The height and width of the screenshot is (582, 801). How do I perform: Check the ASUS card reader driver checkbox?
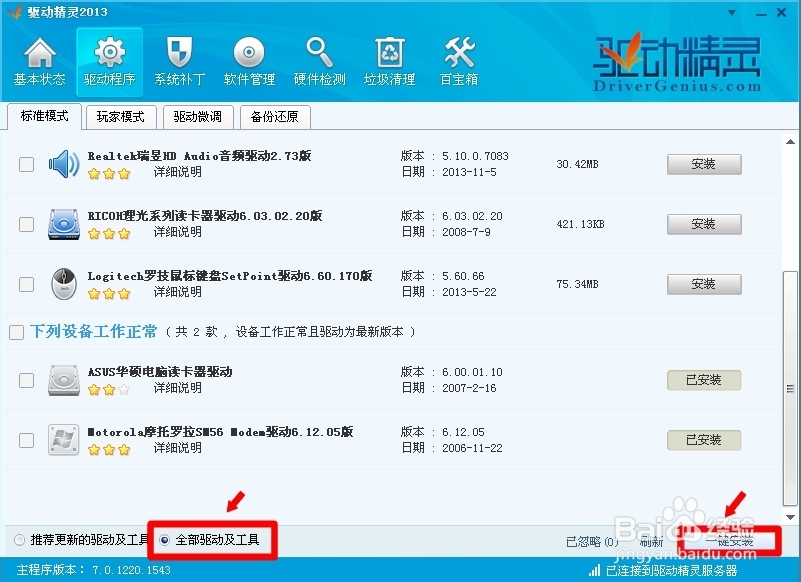(27, 380)
